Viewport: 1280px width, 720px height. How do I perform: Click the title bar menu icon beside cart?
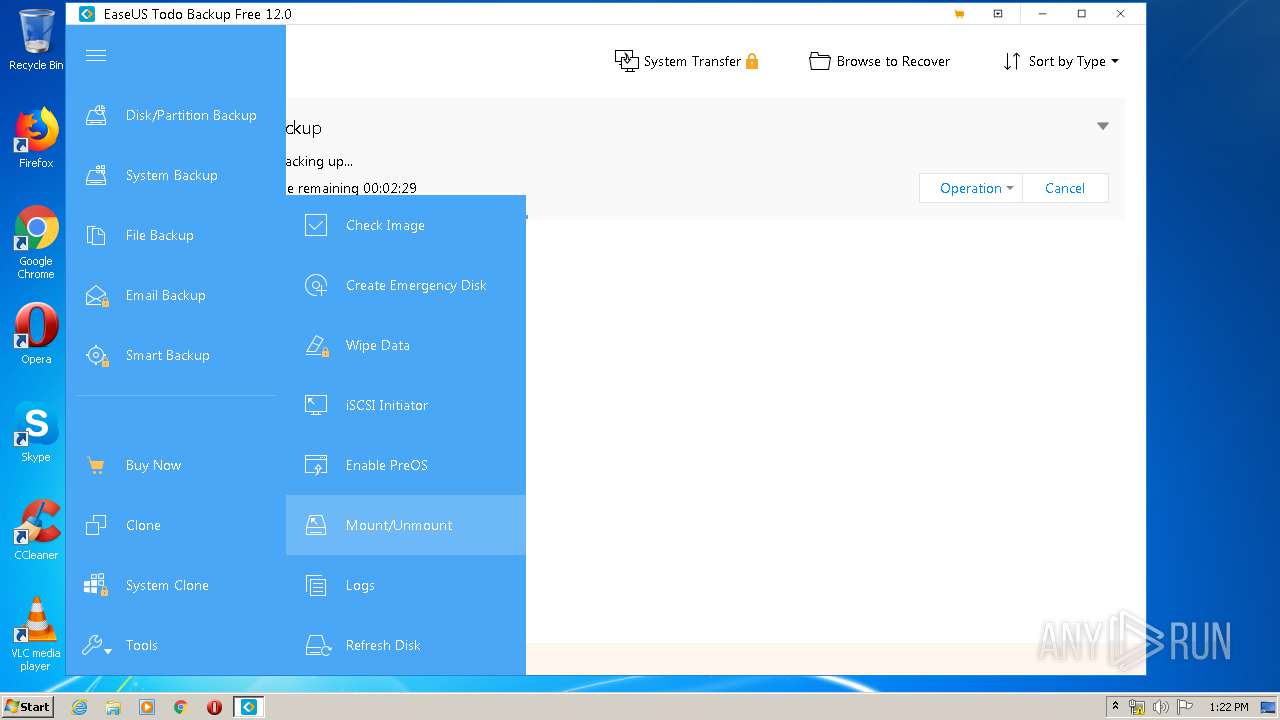tap(998, 14)
